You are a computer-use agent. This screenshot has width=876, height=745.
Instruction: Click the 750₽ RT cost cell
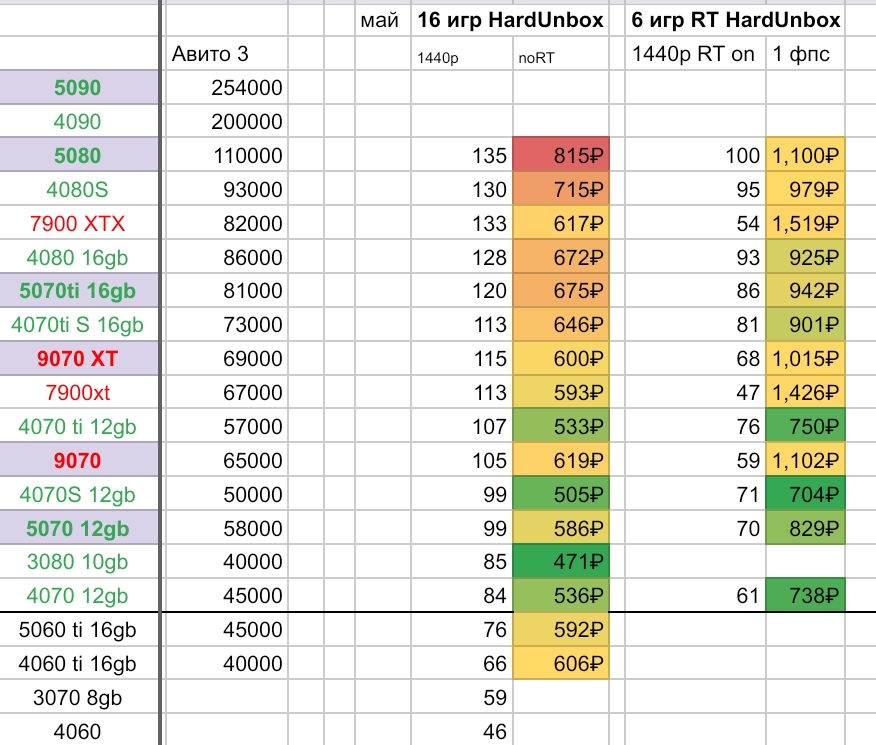pos(806,427)
